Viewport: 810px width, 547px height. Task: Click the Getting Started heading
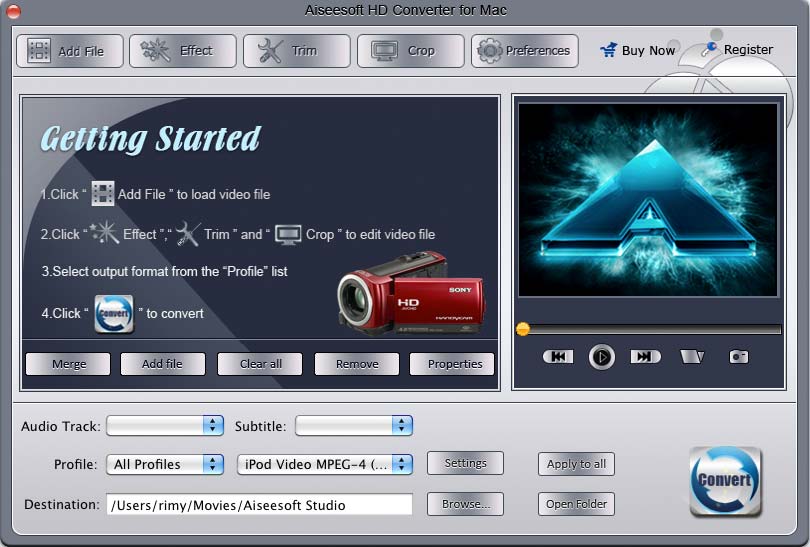pyautogui.click(x=151, y=139)
